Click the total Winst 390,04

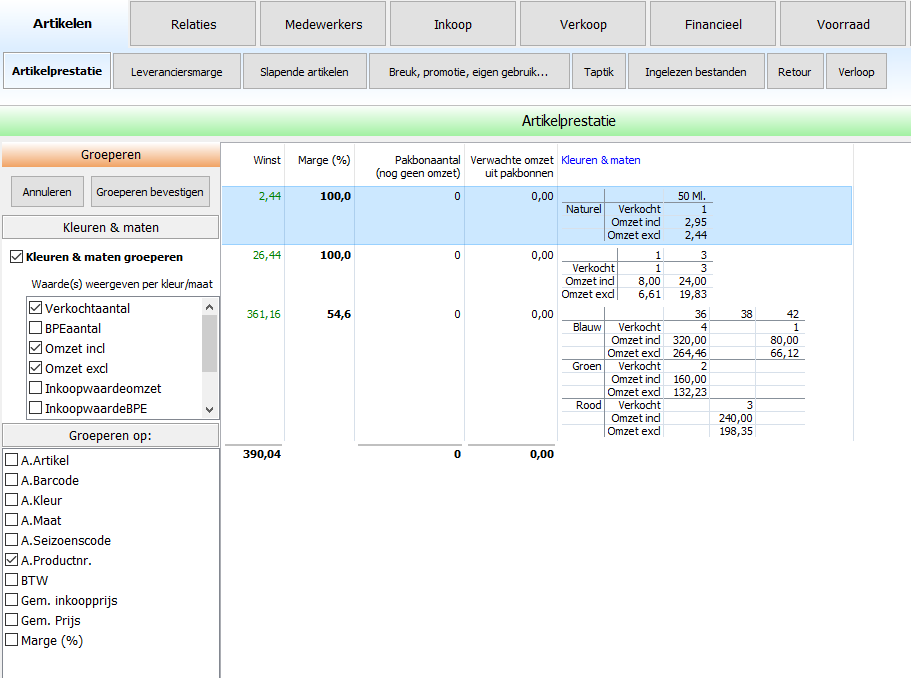coord(262,454)
